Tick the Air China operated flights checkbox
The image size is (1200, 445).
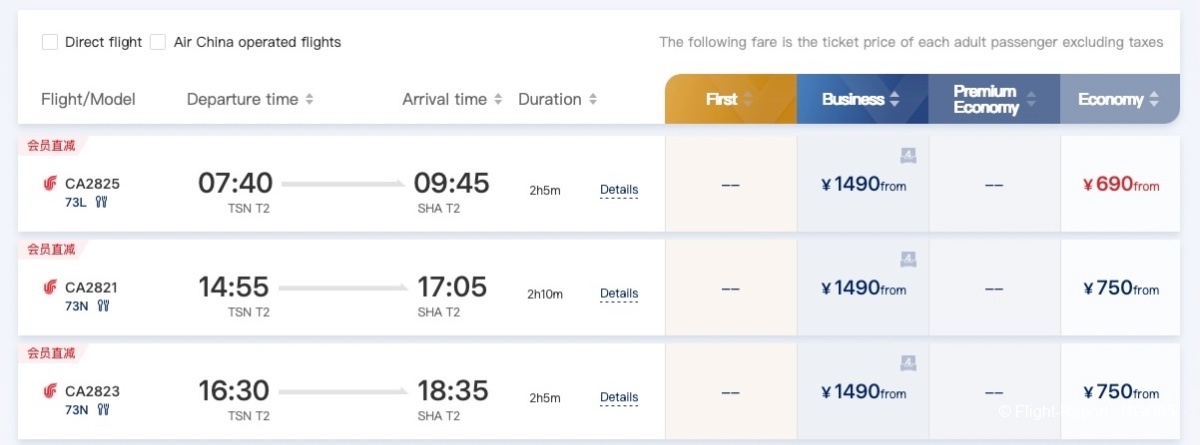[x=158, y=42]
